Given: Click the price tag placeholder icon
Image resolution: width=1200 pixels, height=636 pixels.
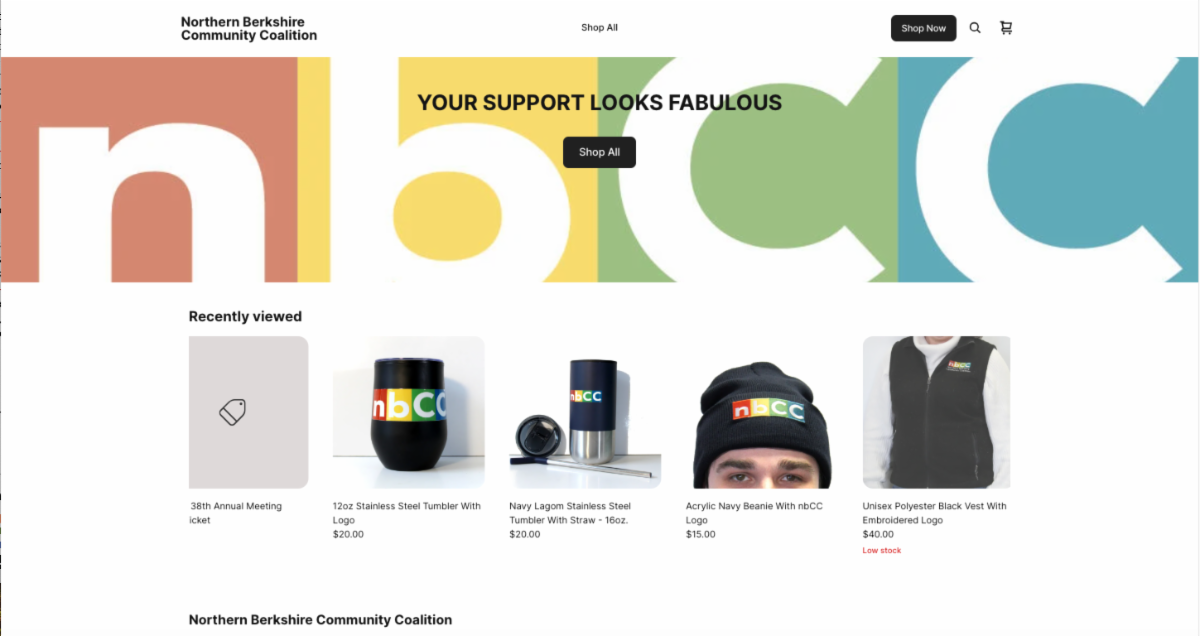Looking at the screenshot, I should pyautogui.click(x=232, y=412).
